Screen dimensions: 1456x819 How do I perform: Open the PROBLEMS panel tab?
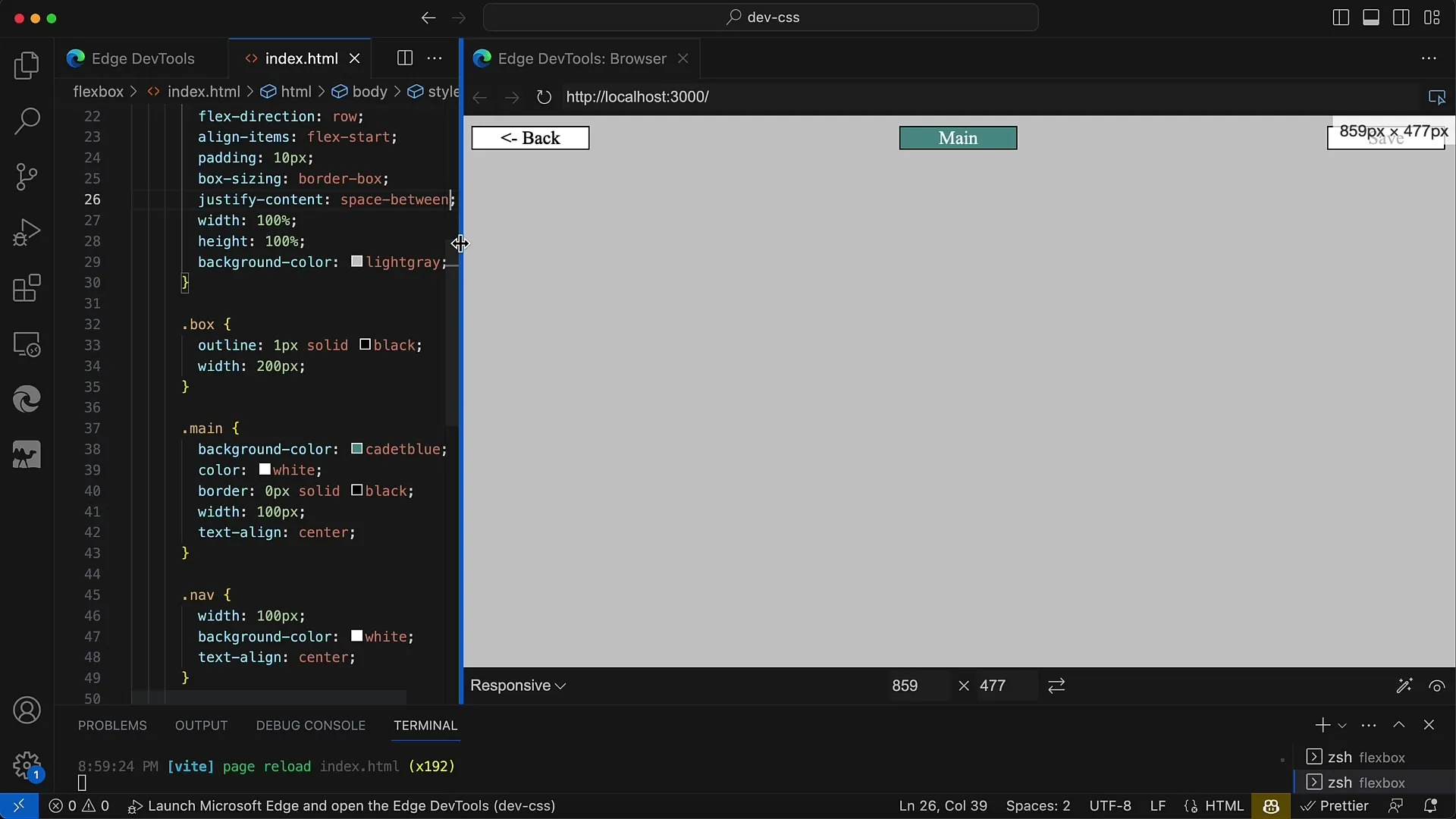tap(112, 726)
